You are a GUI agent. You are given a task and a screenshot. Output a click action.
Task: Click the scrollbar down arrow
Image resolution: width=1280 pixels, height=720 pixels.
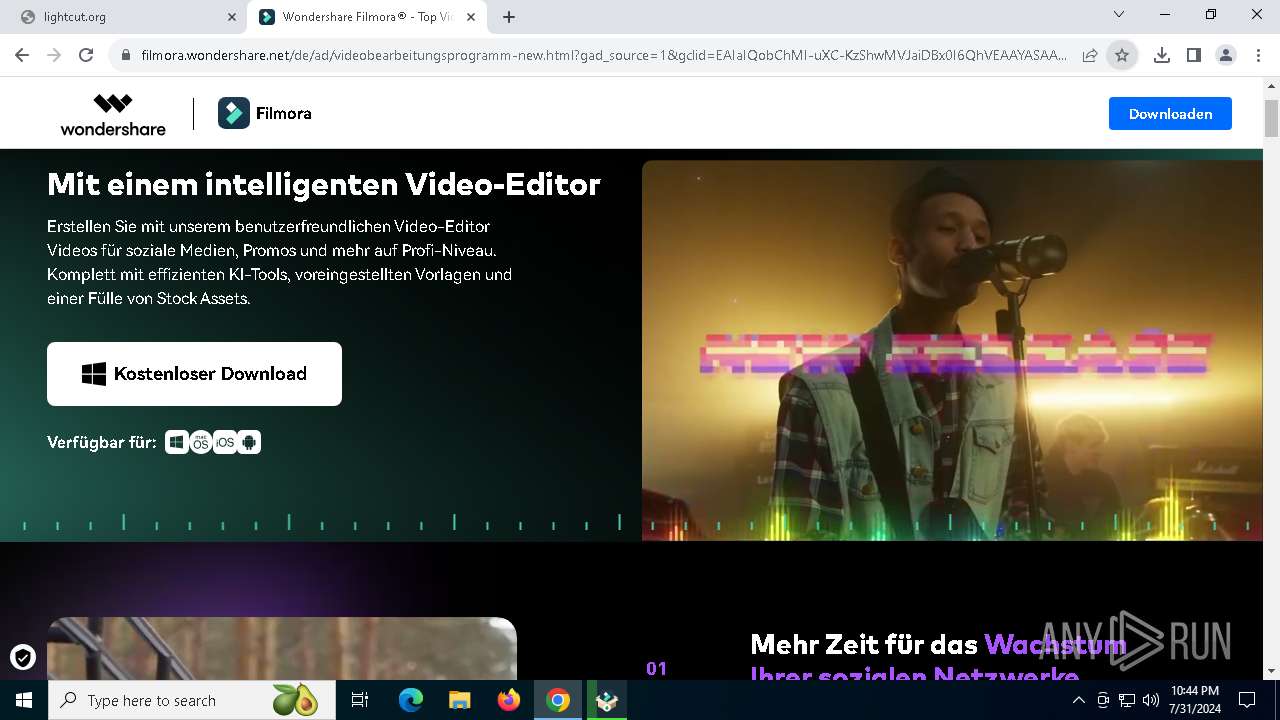pyautogui.click(x=1271, y=671)
